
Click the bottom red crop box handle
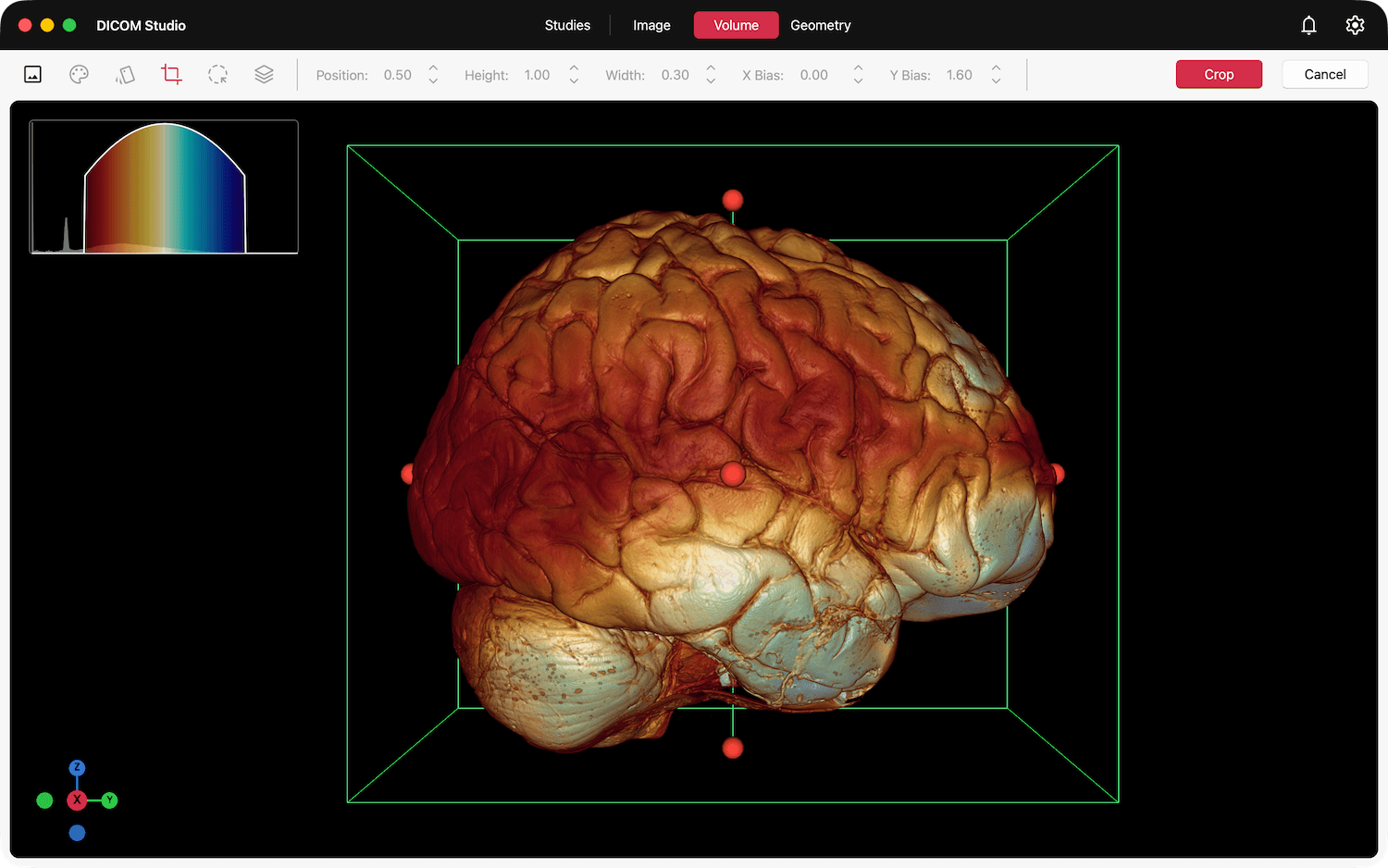733,748
